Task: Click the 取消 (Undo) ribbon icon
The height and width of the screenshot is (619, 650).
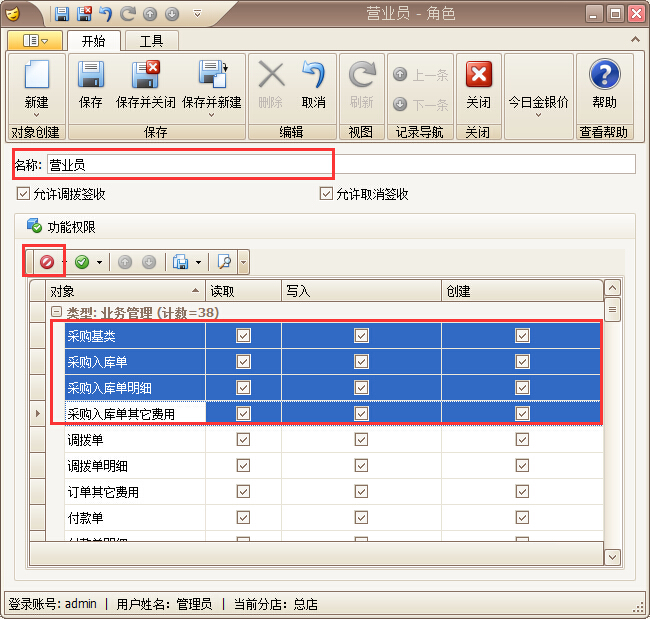Action: (314, 77)
